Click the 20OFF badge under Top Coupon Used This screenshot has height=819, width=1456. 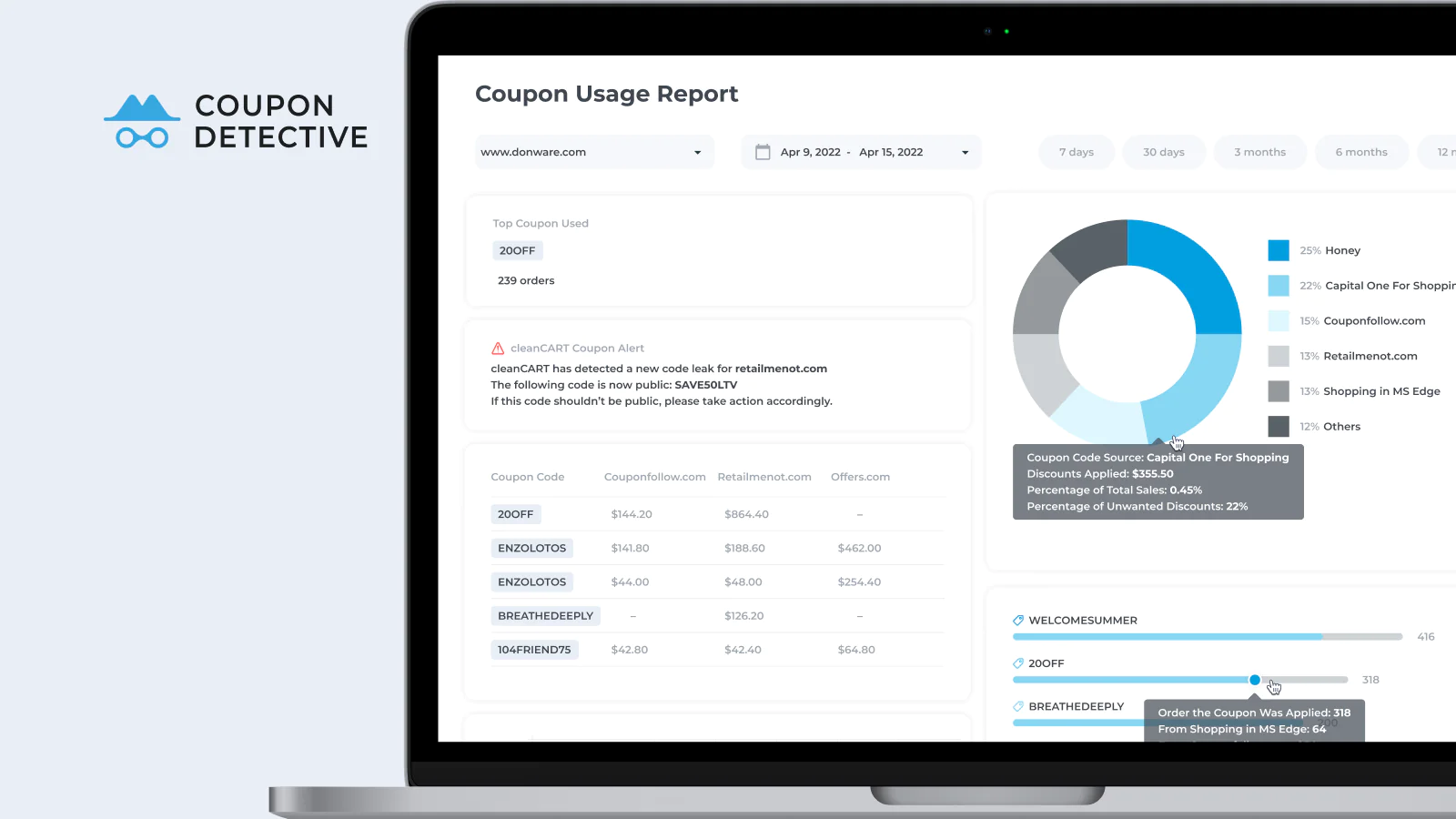(517, 250)
